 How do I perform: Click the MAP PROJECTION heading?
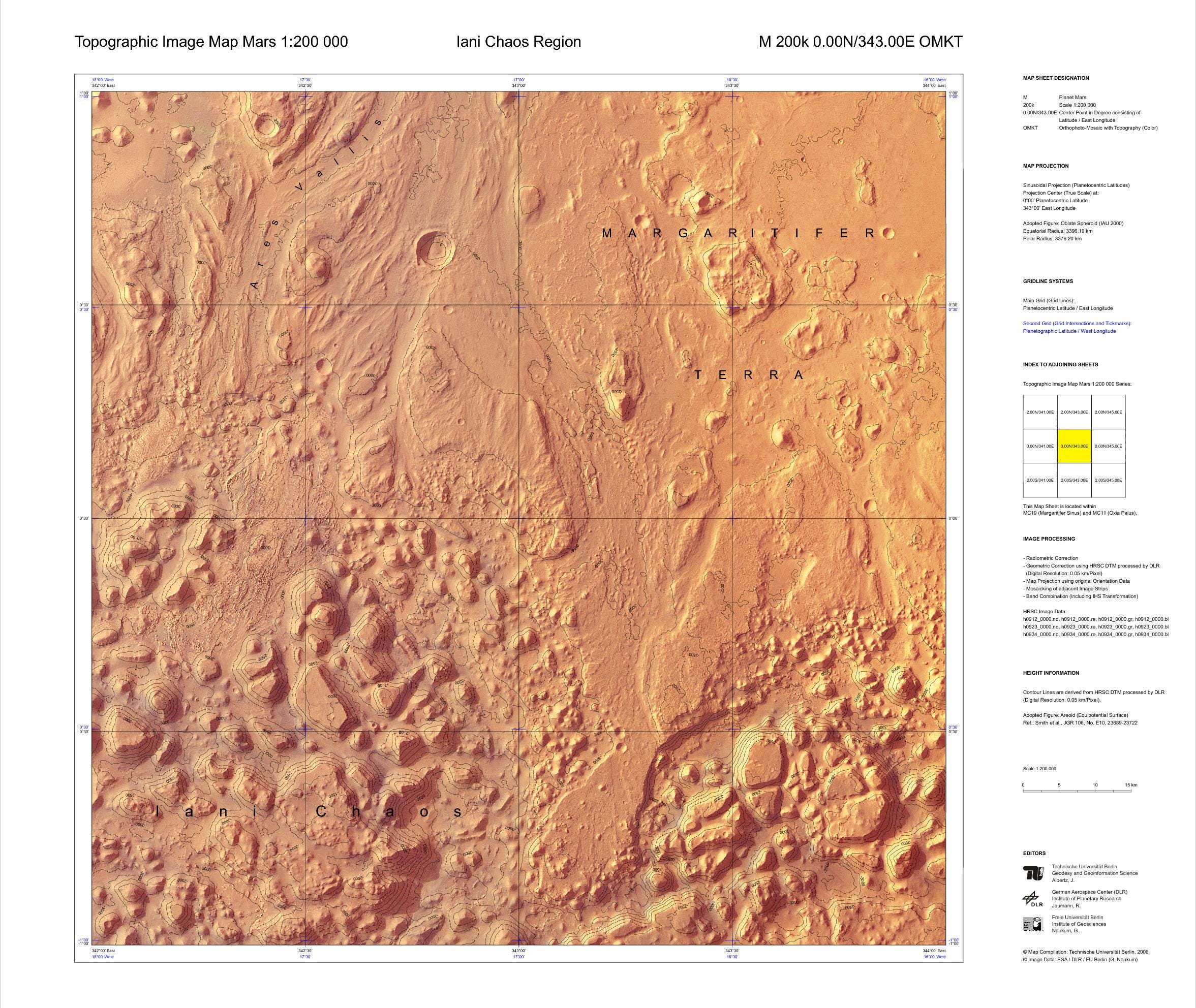click(1046, 166)
